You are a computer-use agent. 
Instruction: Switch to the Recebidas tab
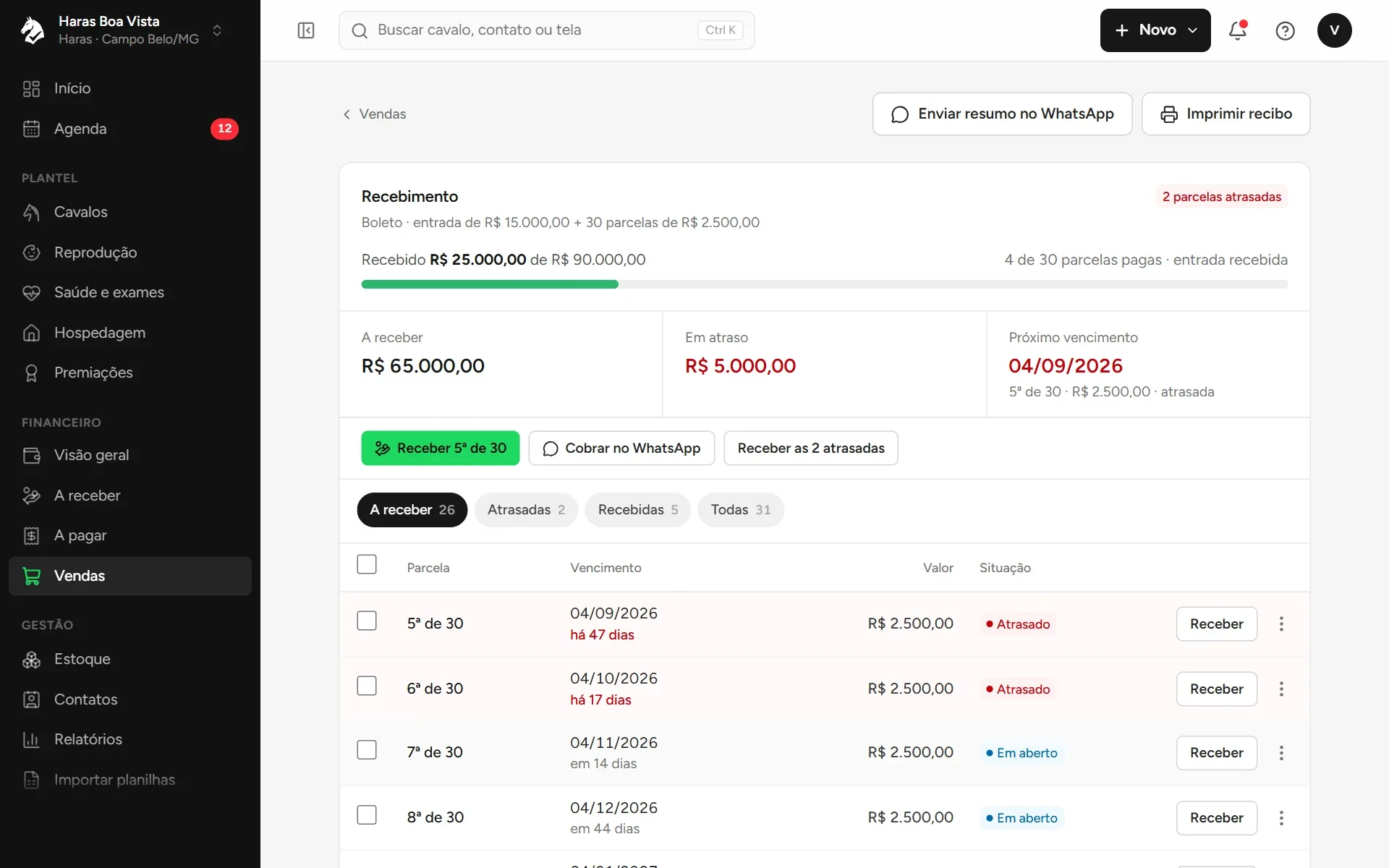tap(637, 510)
